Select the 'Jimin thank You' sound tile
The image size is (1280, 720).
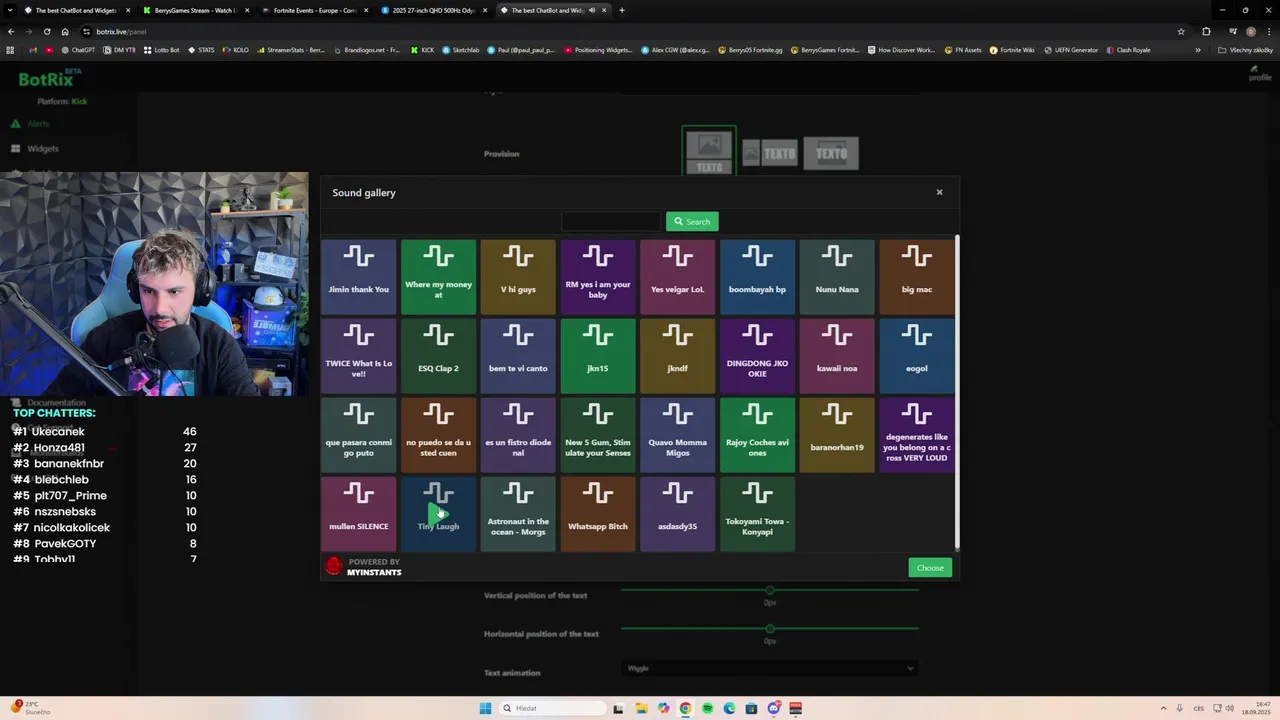(358, 276)
